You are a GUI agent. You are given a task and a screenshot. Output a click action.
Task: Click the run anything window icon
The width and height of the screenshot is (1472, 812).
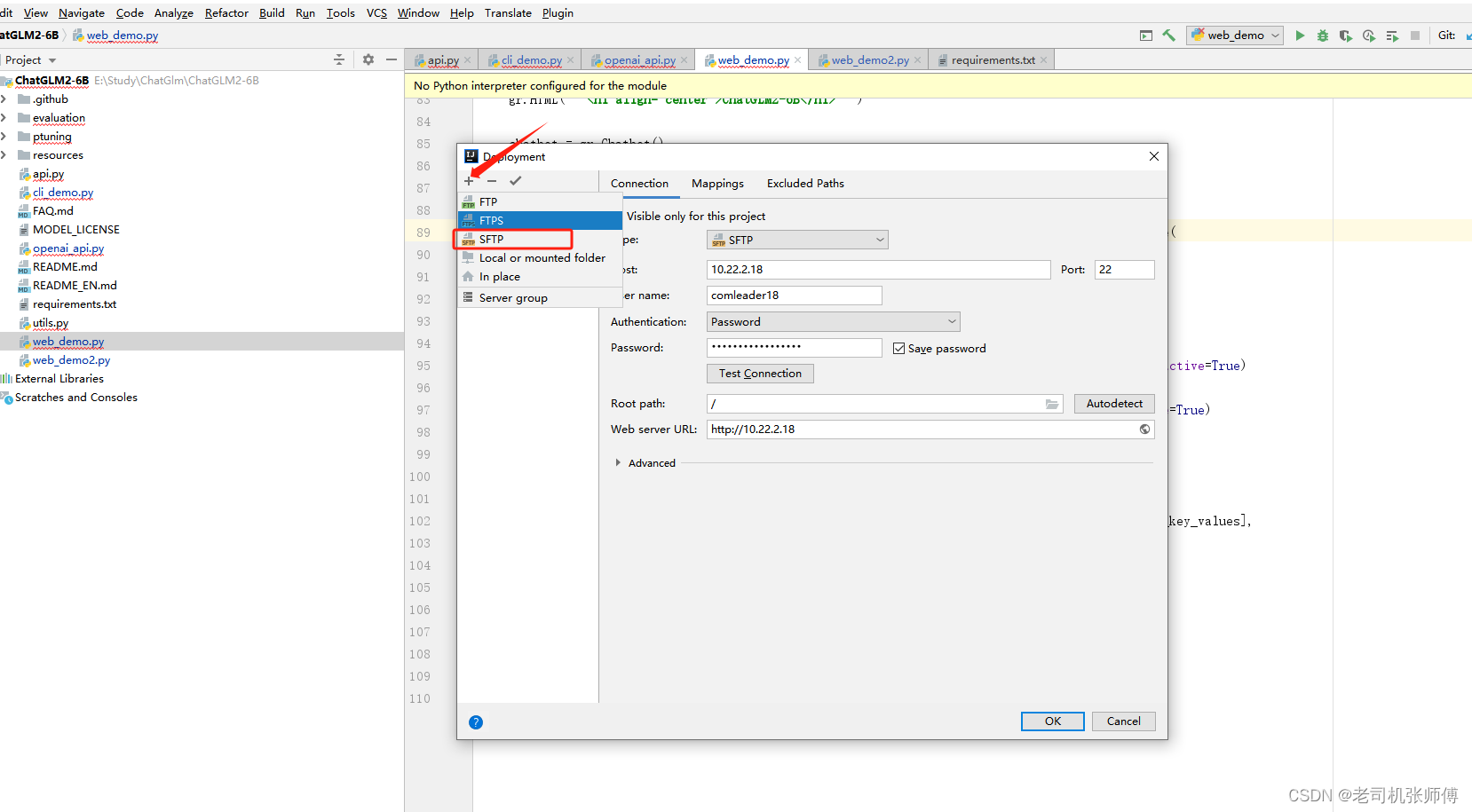[x=1146, y=35]
